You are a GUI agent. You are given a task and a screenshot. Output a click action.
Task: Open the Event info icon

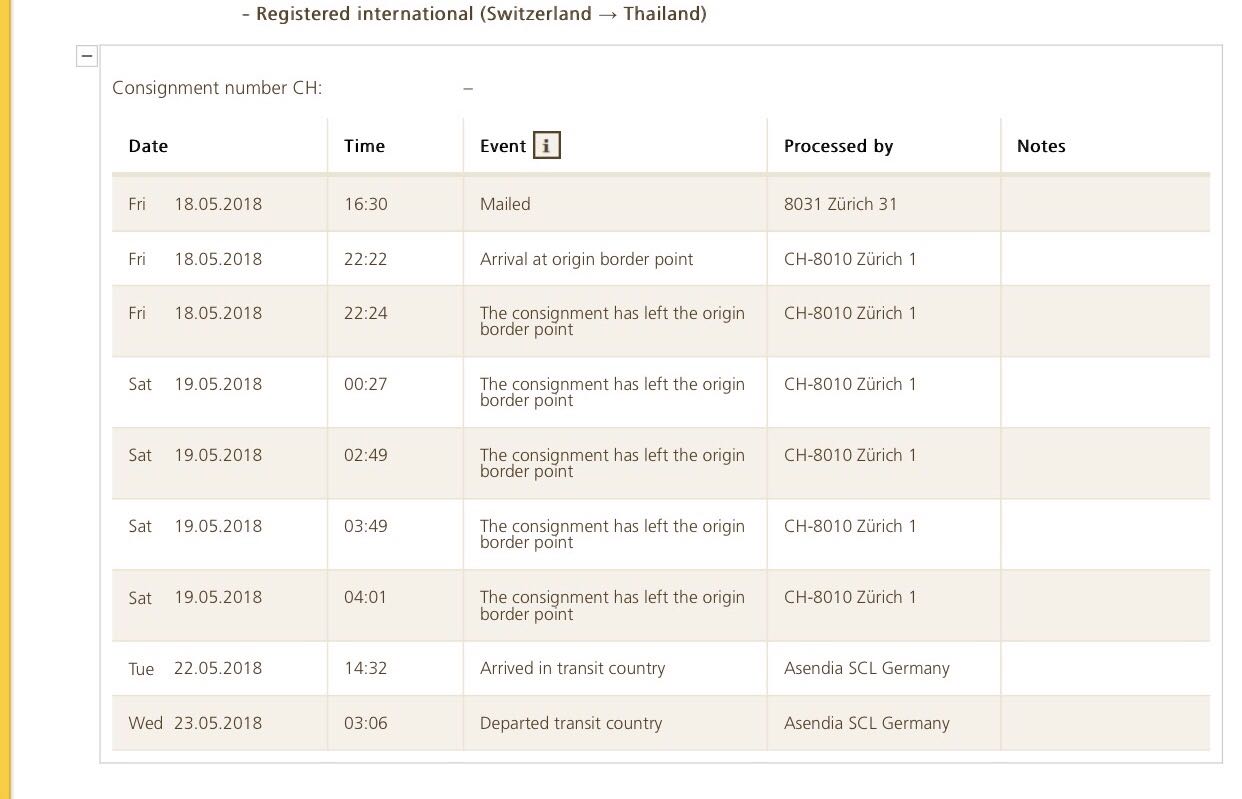coord(546,146)
